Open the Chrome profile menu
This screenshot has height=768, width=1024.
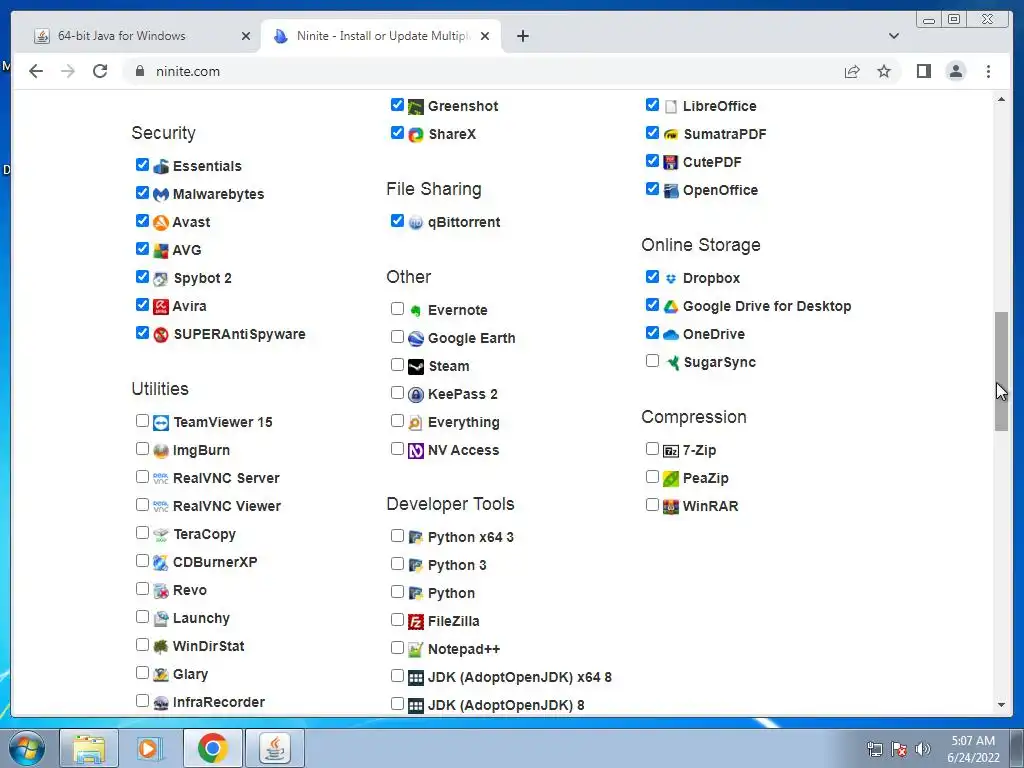click(x=955, y=71)
